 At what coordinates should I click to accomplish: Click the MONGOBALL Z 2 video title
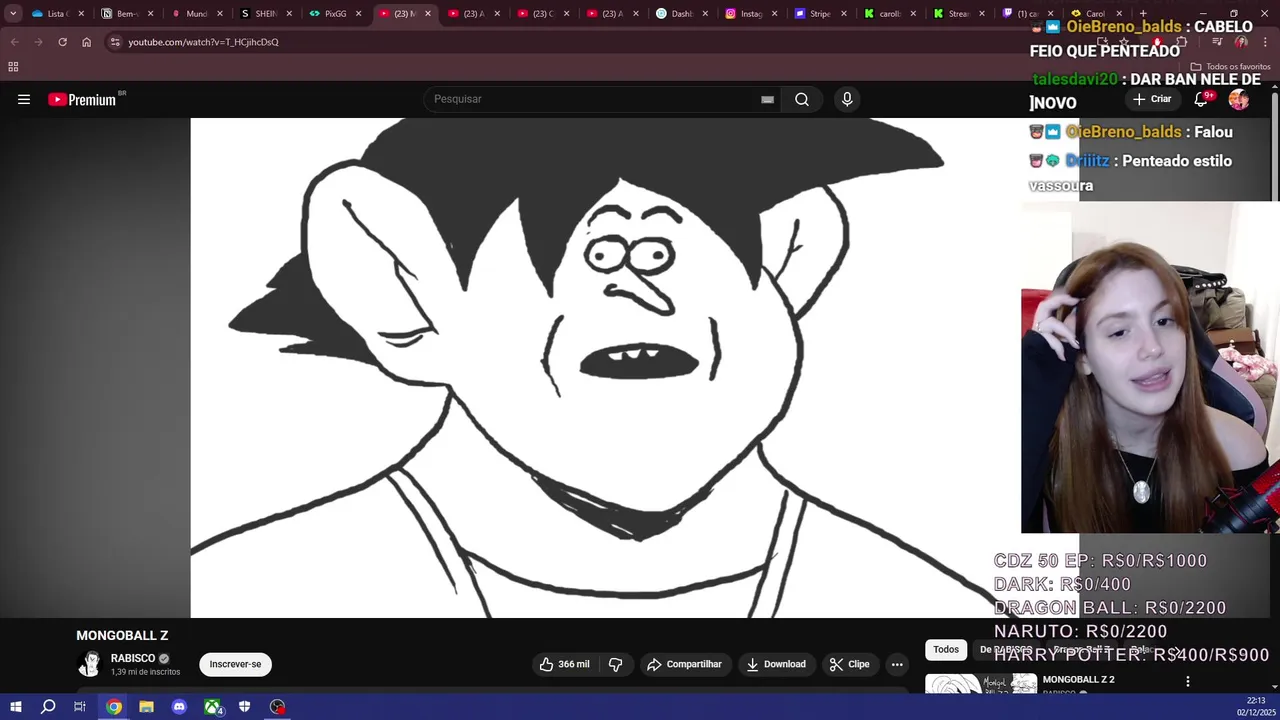pyautogui.click(x=1078, y=680)
